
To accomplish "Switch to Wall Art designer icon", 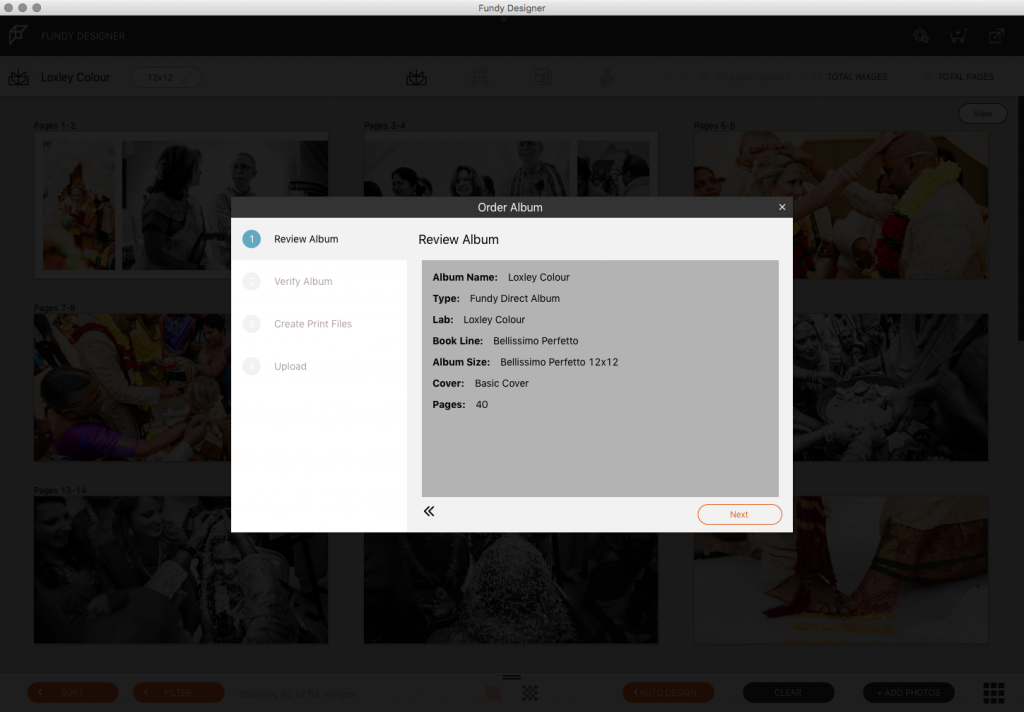I will (480, 77).
